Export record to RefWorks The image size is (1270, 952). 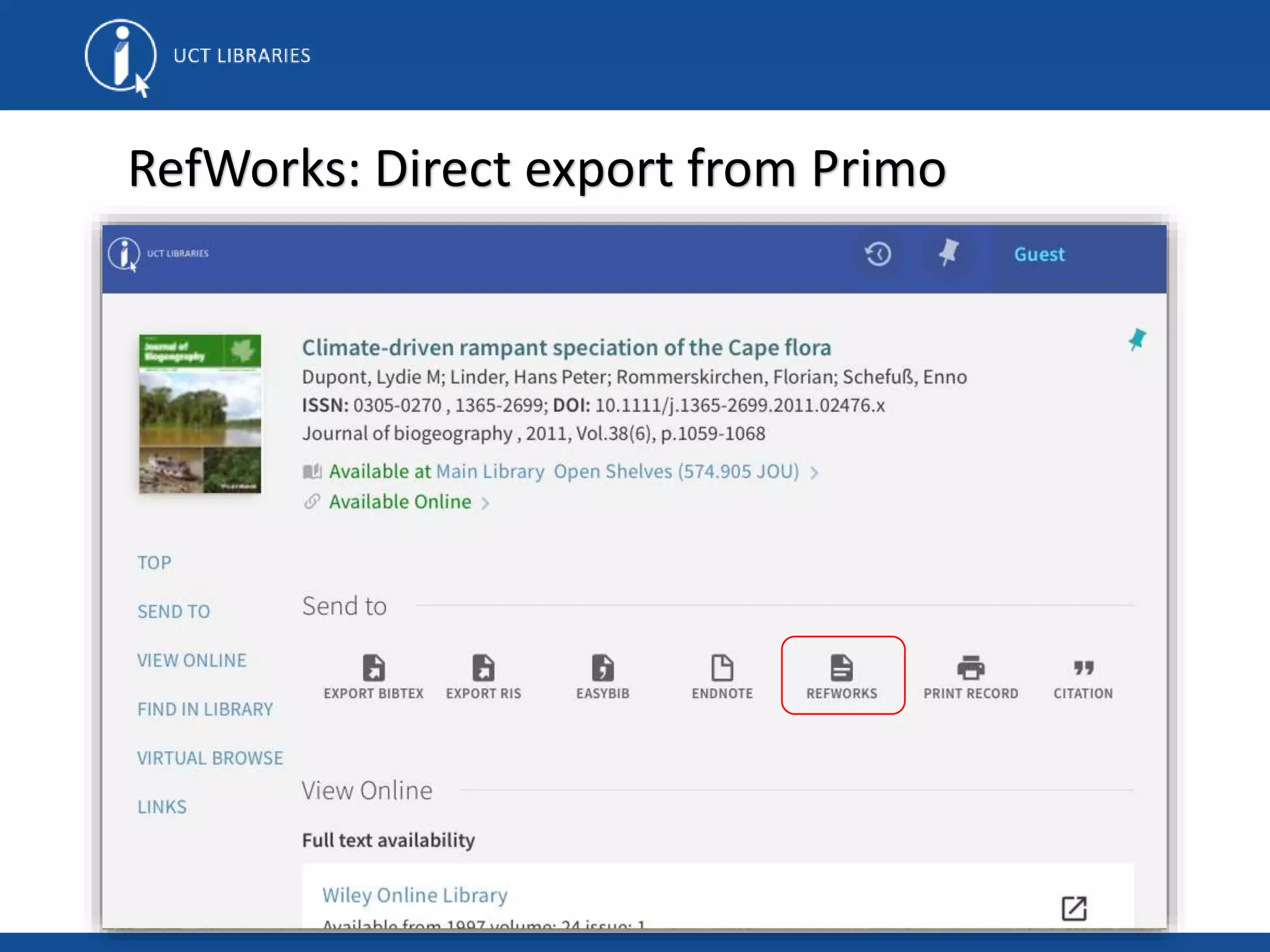coord(842,677)
